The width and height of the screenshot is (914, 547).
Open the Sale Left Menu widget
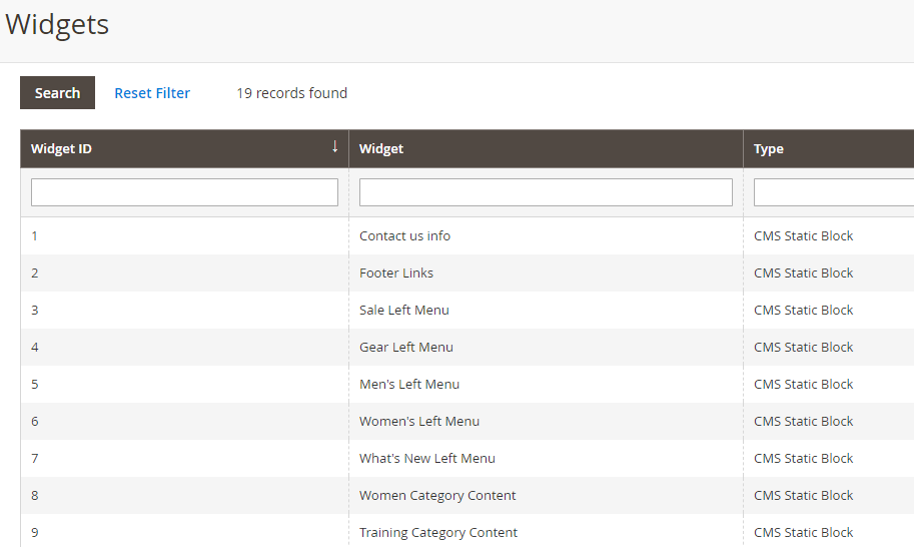coord(404,310)
